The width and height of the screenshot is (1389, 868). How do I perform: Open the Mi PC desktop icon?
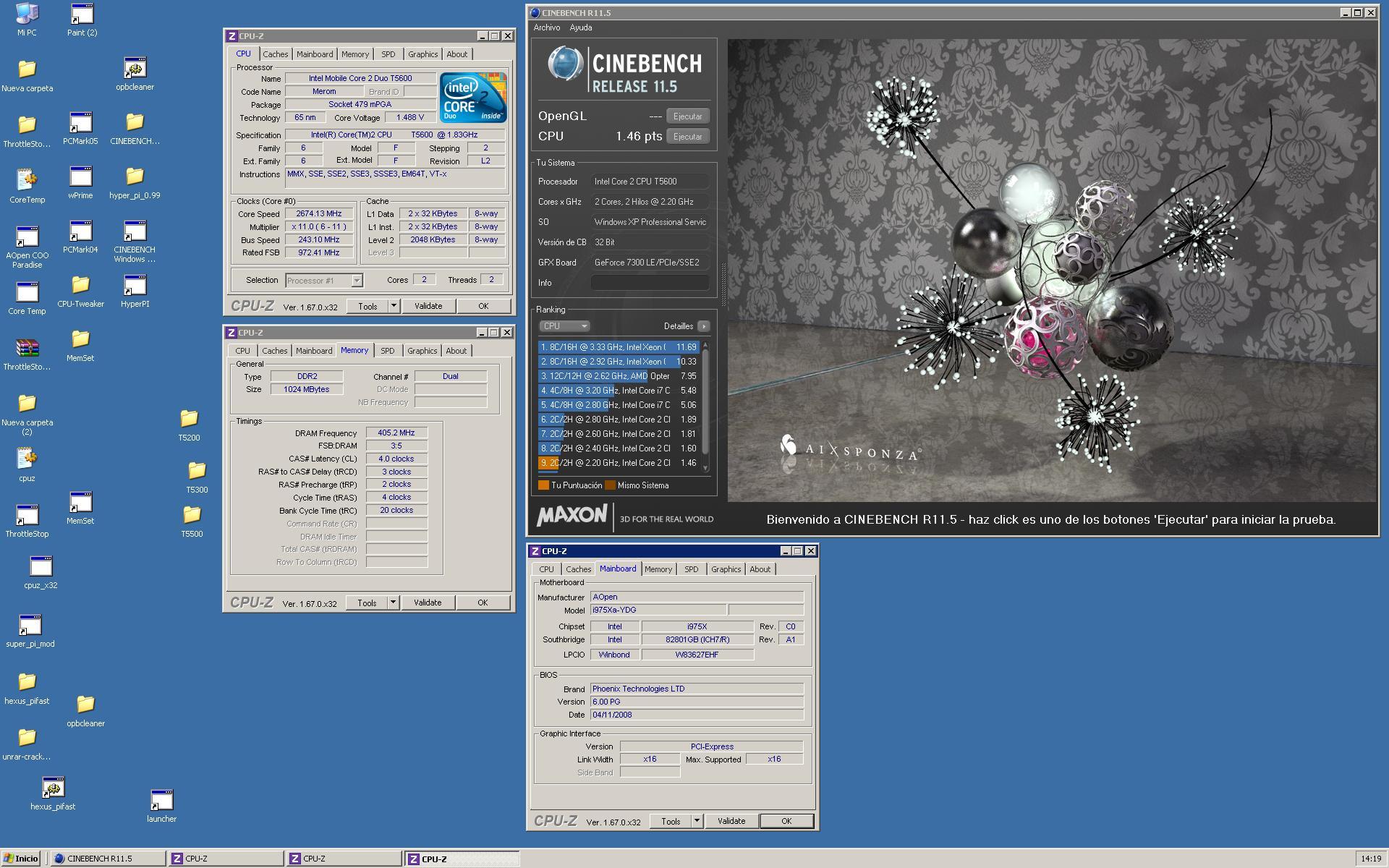click(27, 19)
